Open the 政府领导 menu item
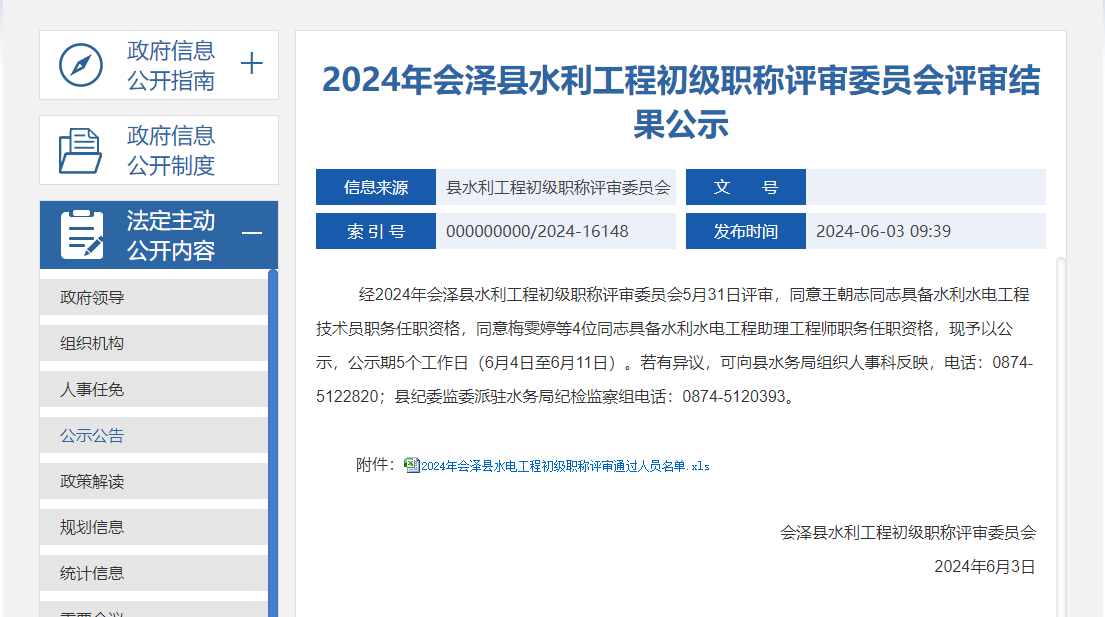Viewport: 1105px width, 617px height. (92, 298)
